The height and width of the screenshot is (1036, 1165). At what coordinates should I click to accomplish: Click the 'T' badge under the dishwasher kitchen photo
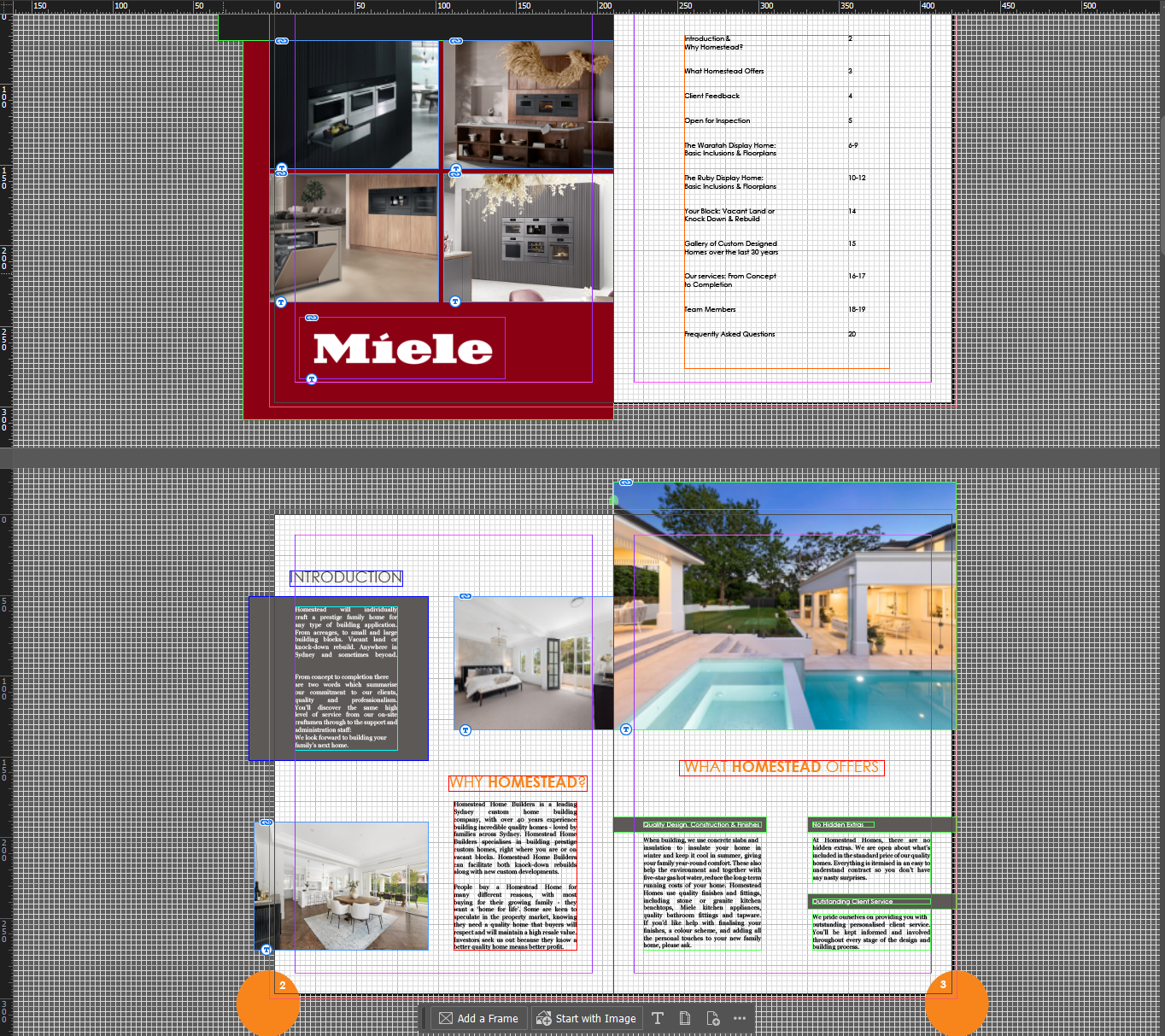279,301
